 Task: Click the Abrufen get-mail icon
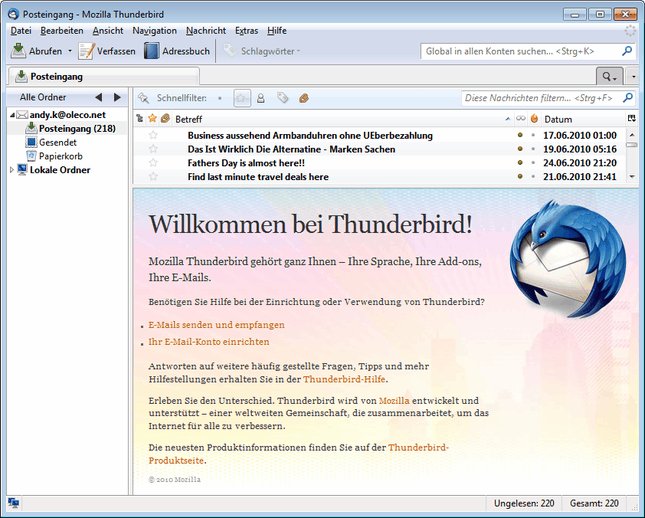18,51
